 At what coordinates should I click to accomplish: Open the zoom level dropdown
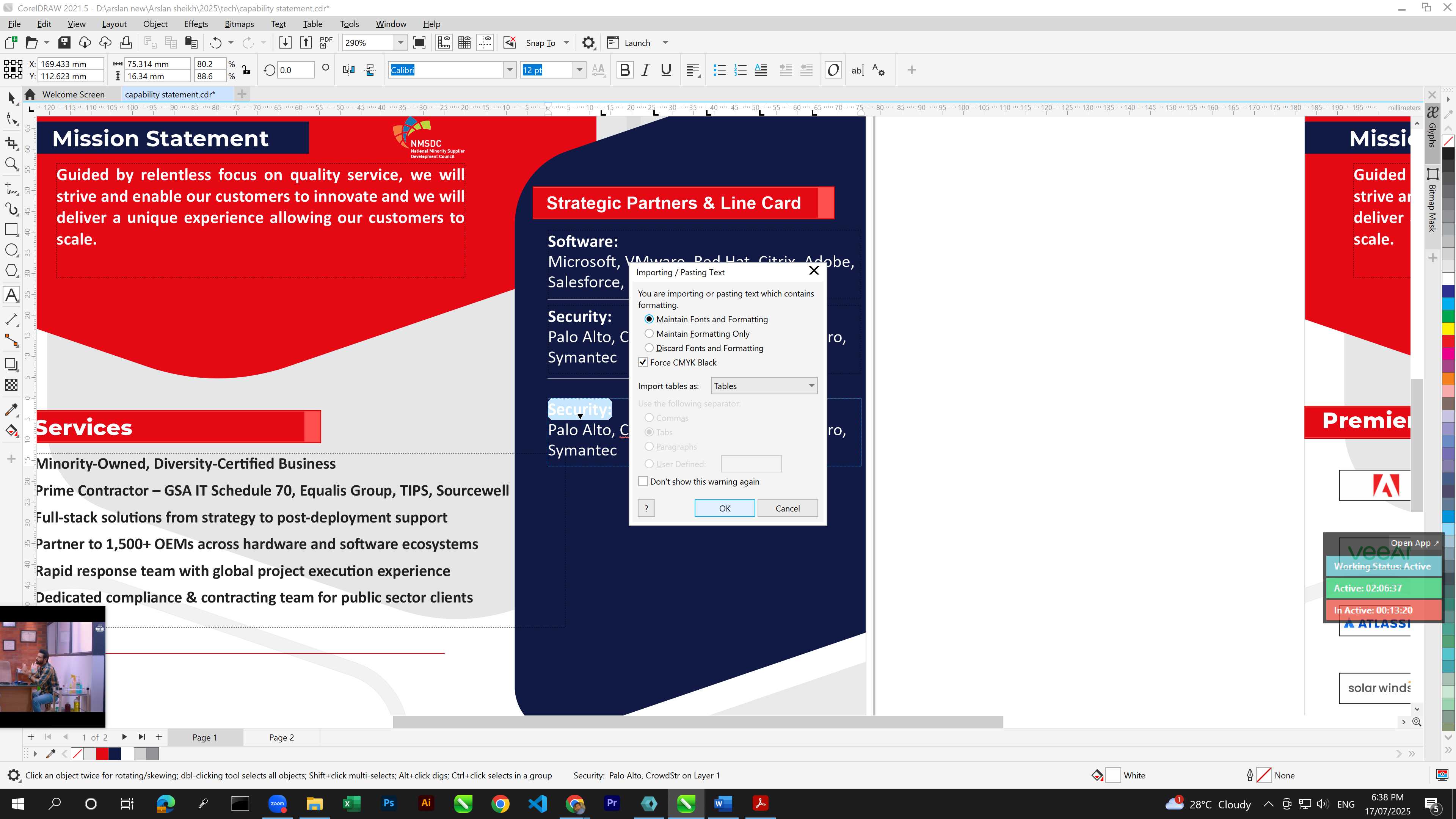point(401,42)
